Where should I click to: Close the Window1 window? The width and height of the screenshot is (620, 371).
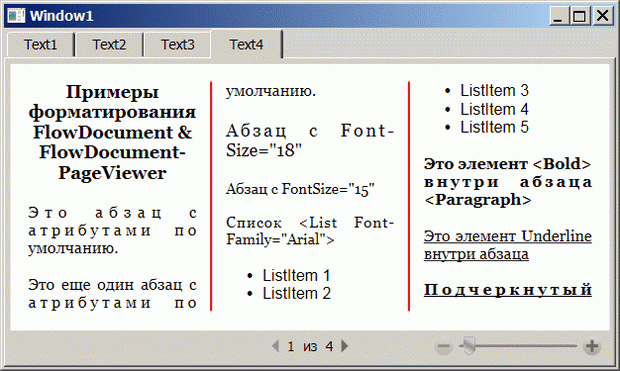tap(602, 16)
